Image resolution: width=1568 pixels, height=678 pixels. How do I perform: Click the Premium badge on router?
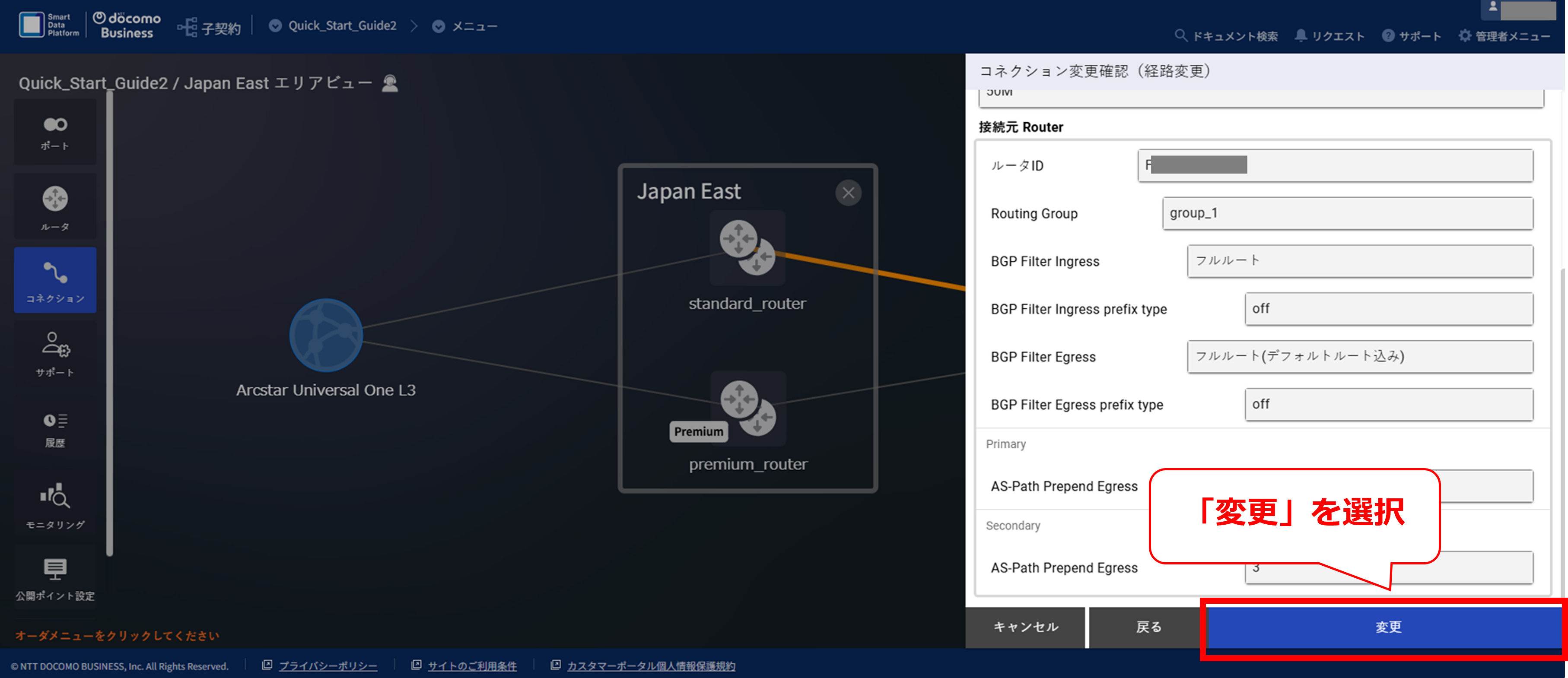(698, 431)
